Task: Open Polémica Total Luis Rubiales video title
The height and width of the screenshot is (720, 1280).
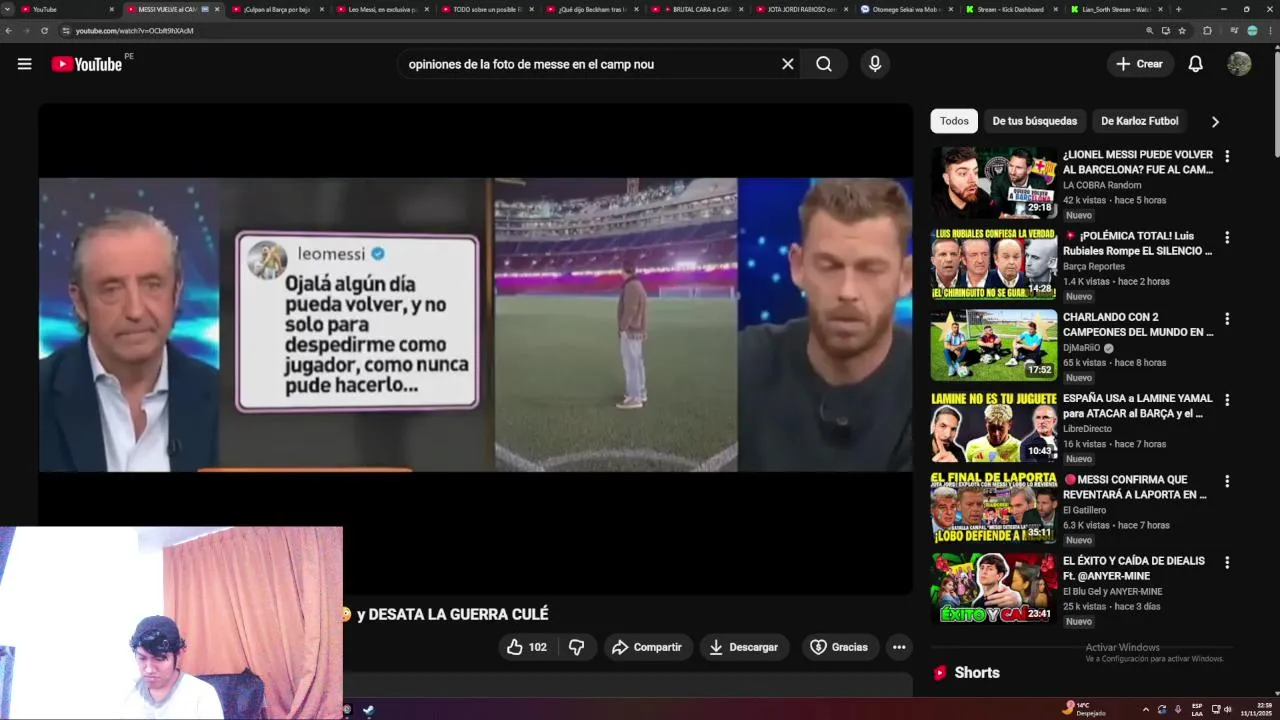Action: [1138, 243]
